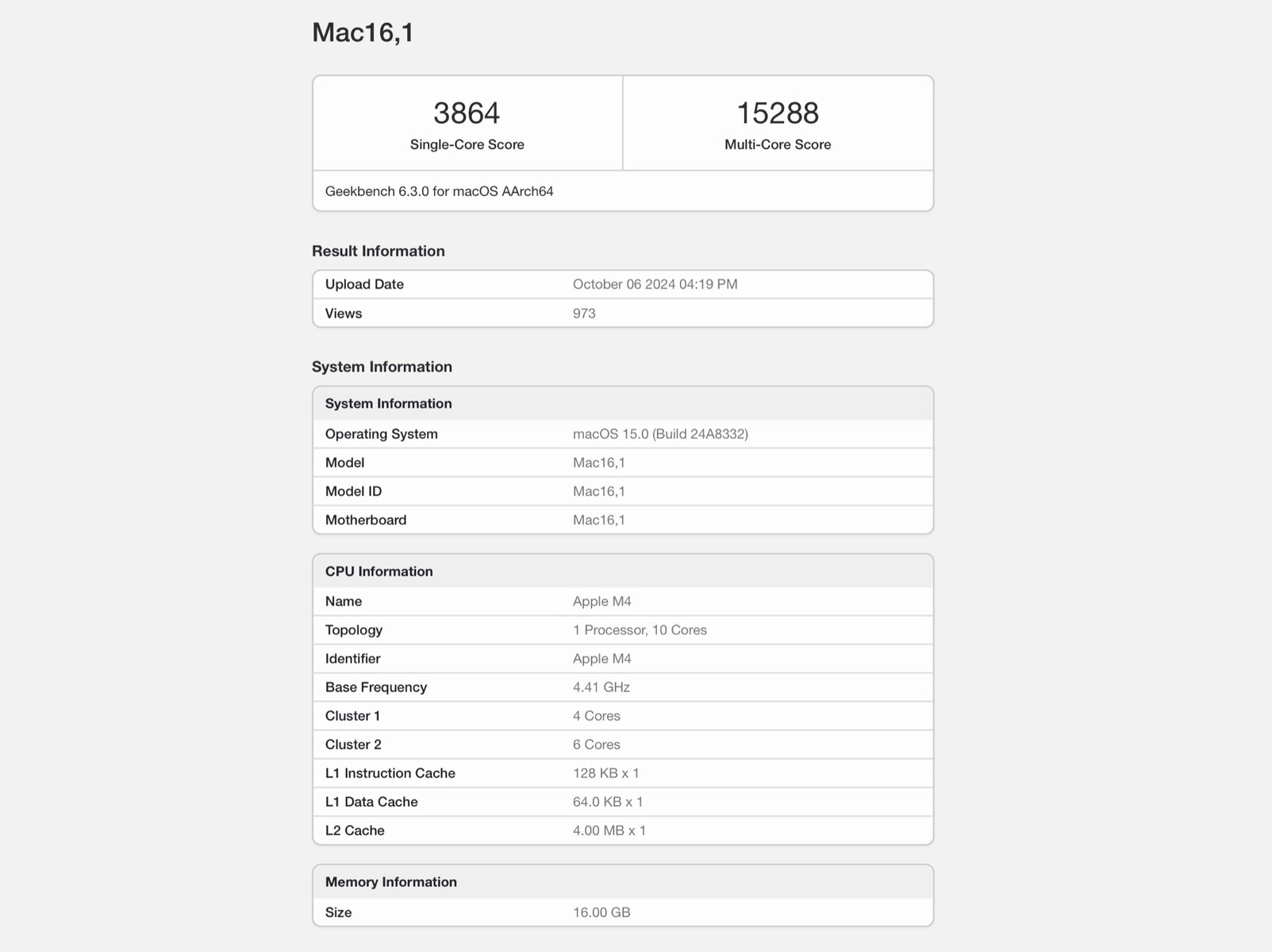Screen dimensions: 1272x952
Task: Select the 16.00 GB memory value
Action: tap(601, 912)
